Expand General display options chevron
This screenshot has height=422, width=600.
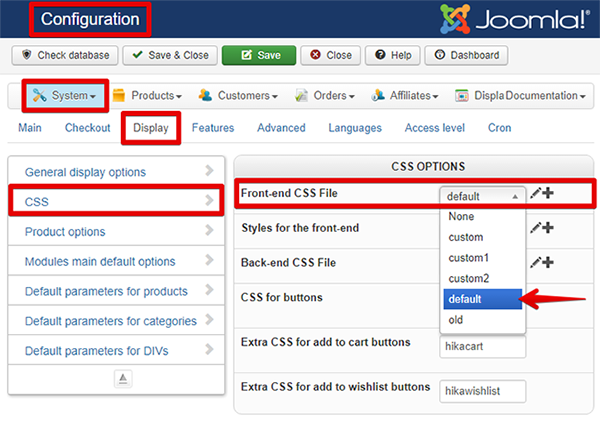209,171
